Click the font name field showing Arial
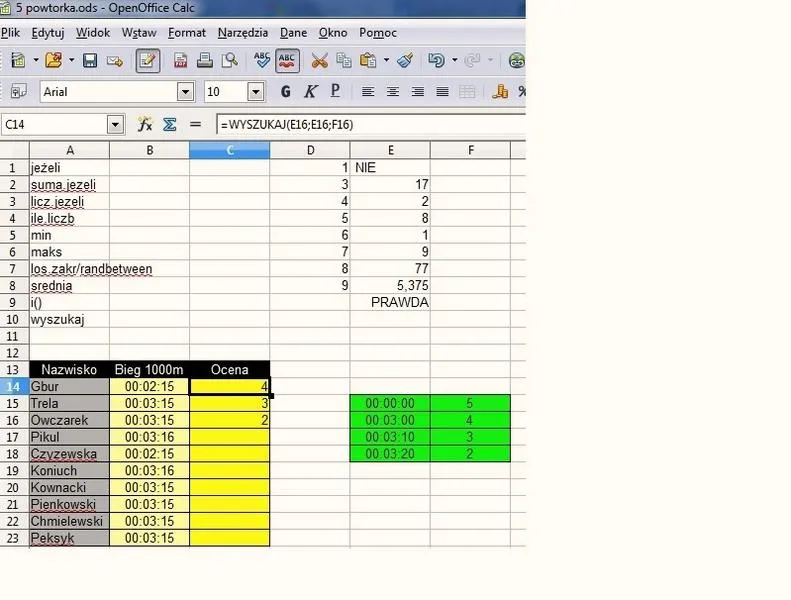The image size is (791, 600). 109,92
